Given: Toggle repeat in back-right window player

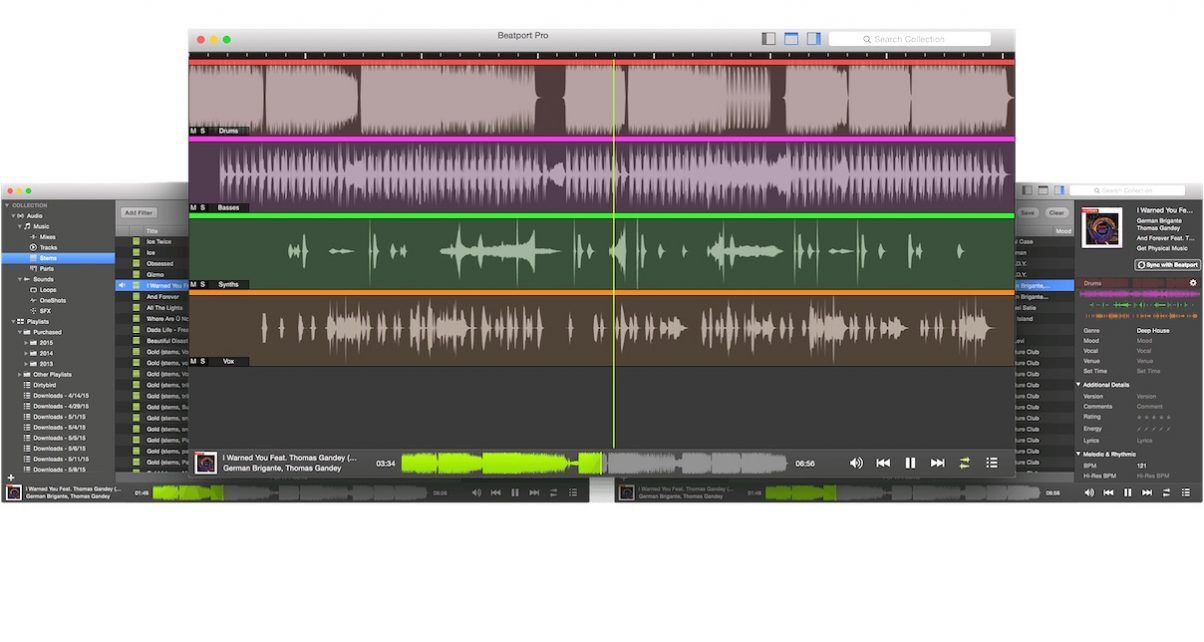Looking at the screenshot, I should tap(1166, 493).
